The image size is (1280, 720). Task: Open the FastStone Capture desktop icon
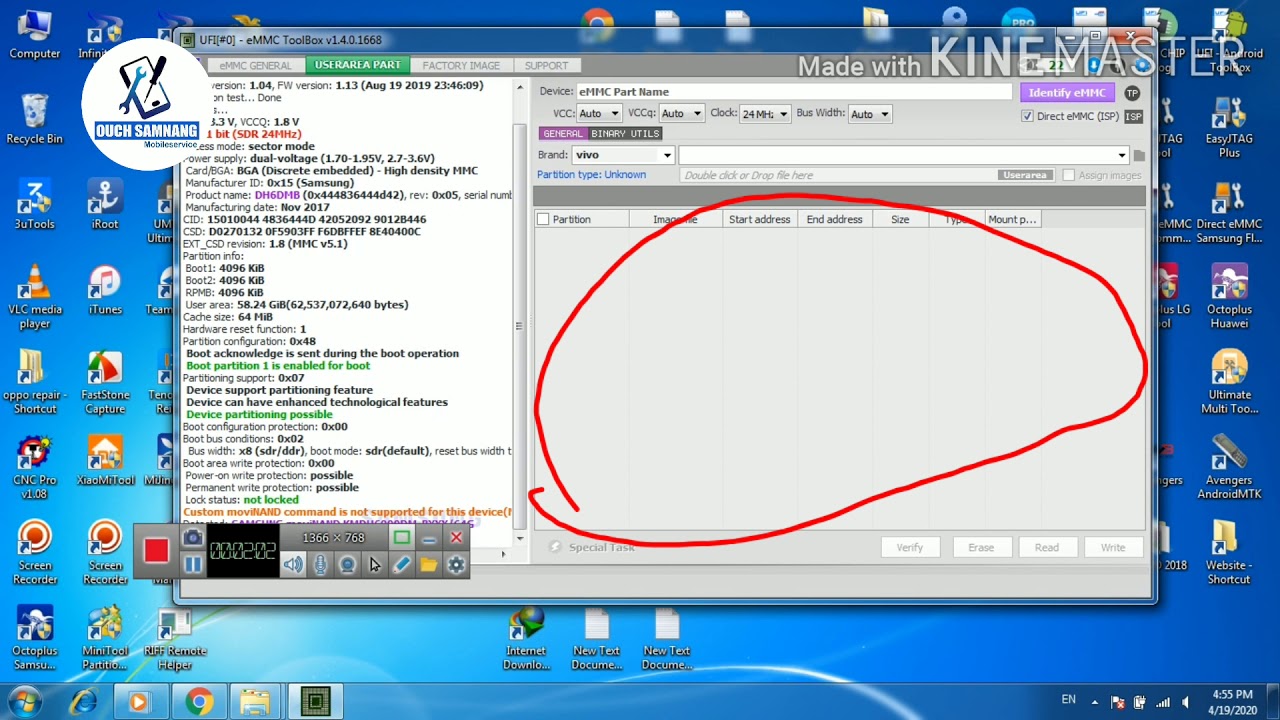click(105, 381)
